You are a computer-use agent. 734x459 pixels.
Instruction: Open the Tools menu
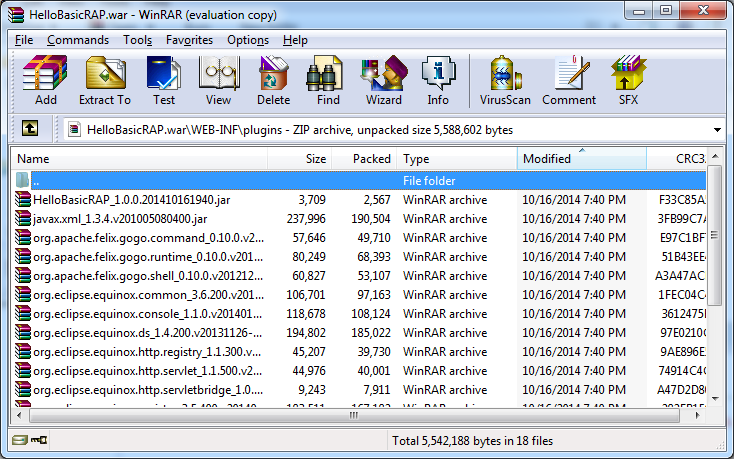tap(138, 40)
